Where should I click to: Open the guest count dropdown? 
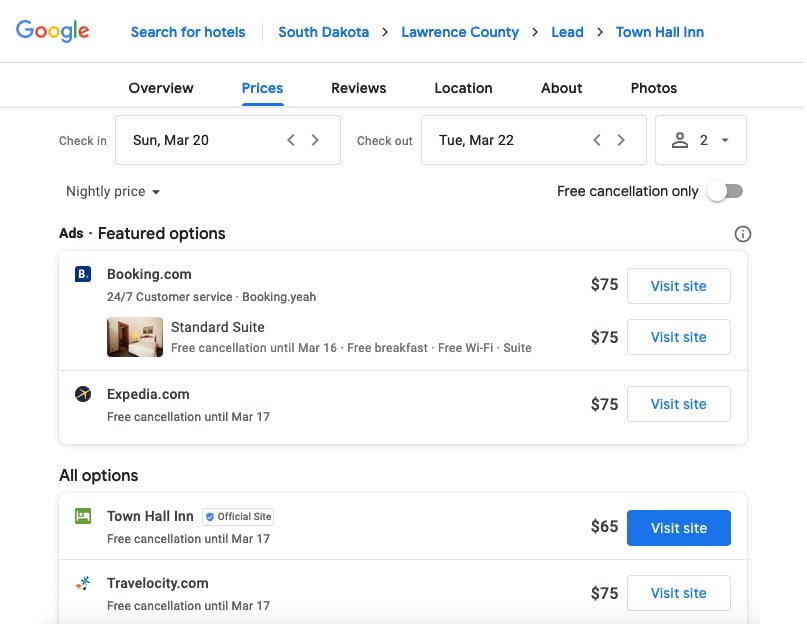[x=700, y=140]
